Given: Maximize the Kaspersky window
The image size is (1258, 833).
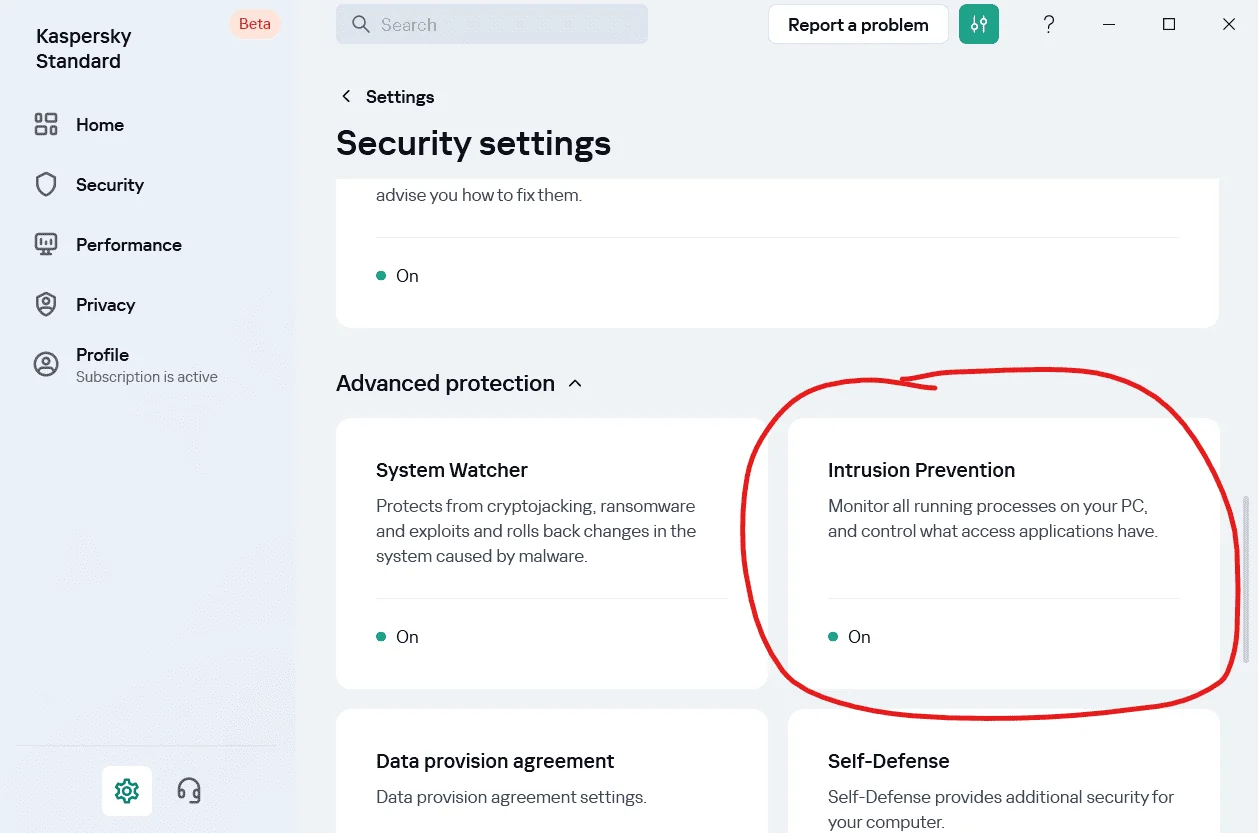Looking at the screenshot, I should 1169,24.
